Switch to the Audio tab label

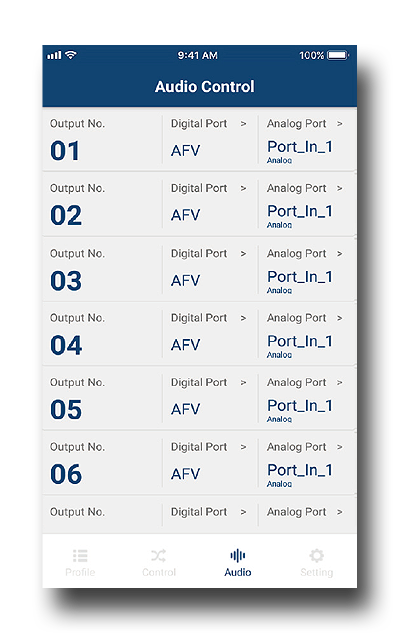coord(238,572)
